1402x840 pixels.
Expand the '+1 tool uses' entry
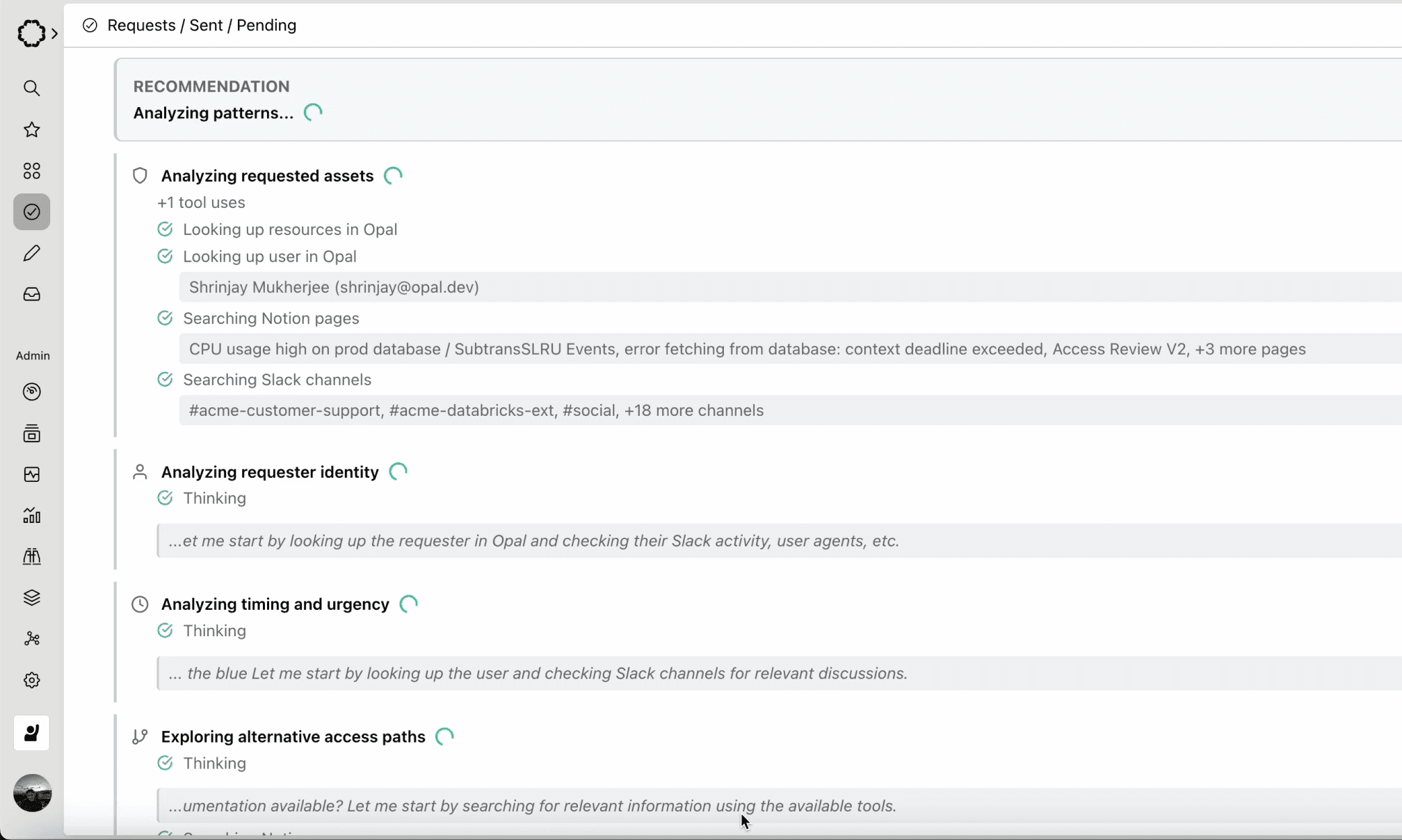click(201, 202)
